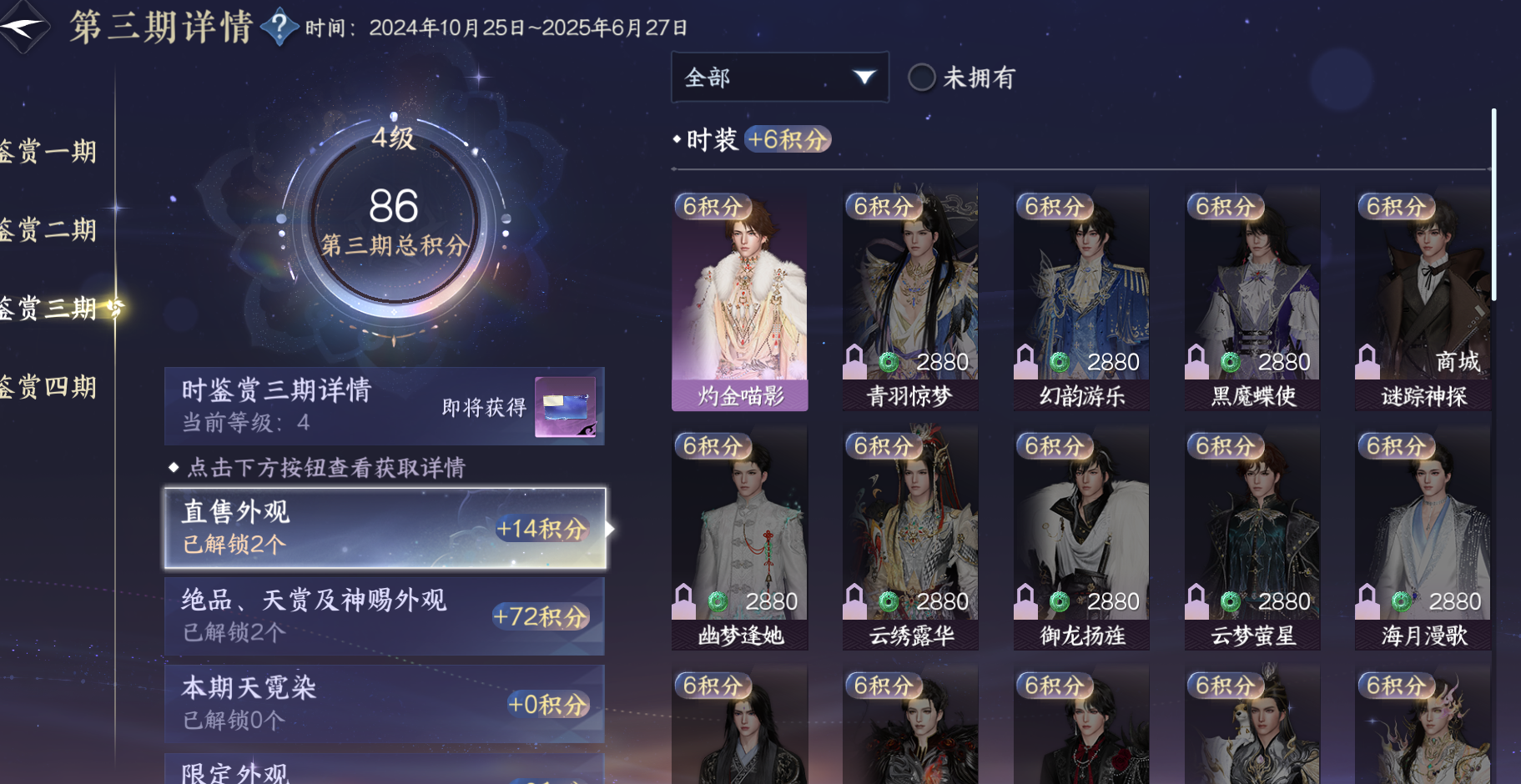The height and width of the screenshot is (784, 1521).
Task: Switch to the 鉴赏一期 tab
Action: pos(48,152)
